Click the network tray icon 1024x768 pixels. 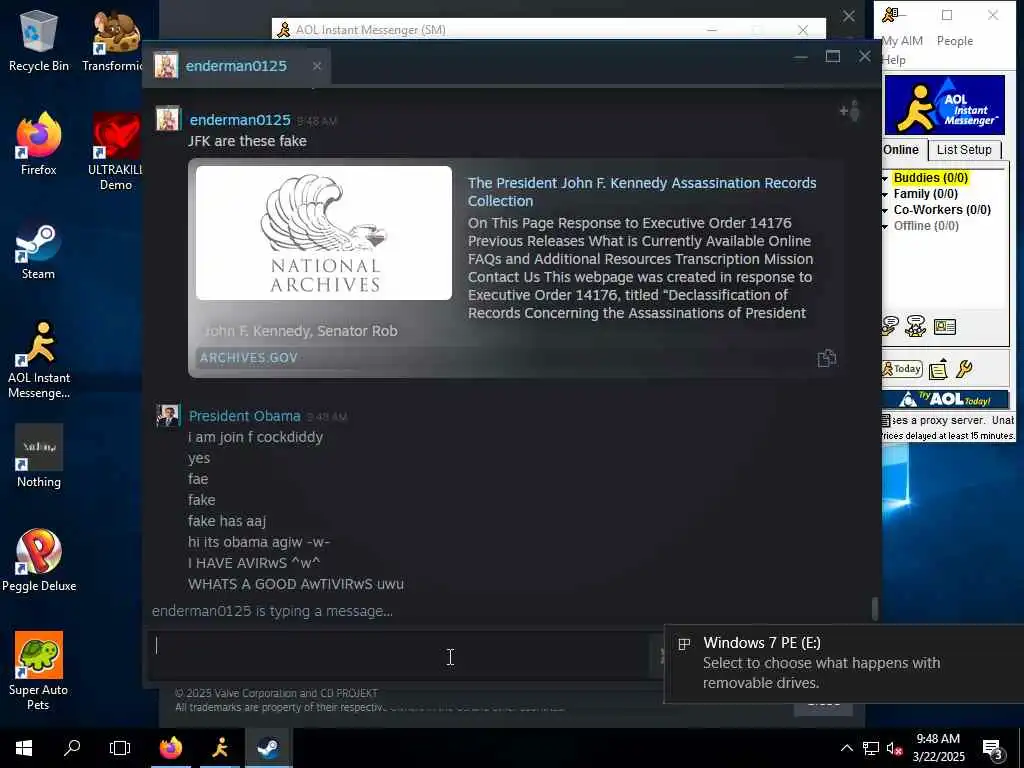point(871,748)
